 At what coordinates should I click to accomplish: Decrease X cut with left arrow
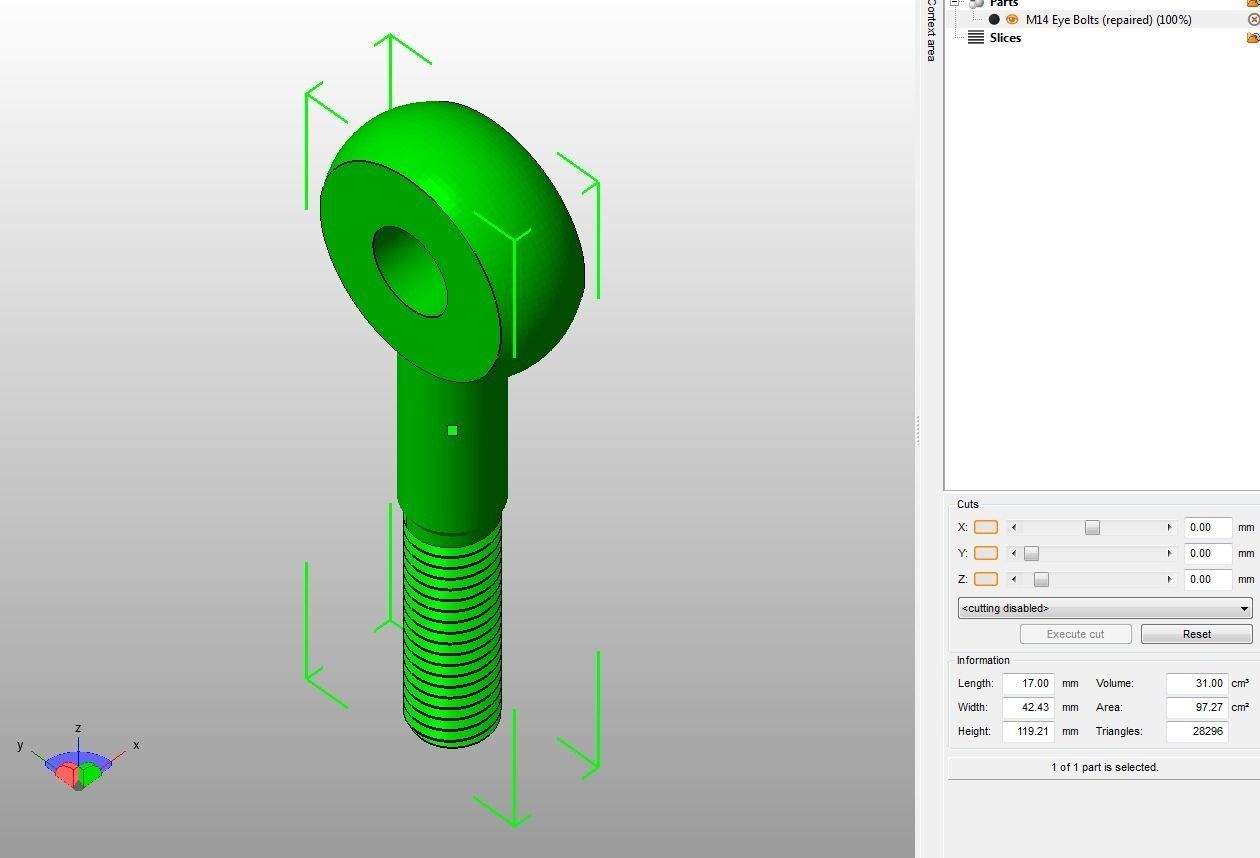pos(1014,527)
